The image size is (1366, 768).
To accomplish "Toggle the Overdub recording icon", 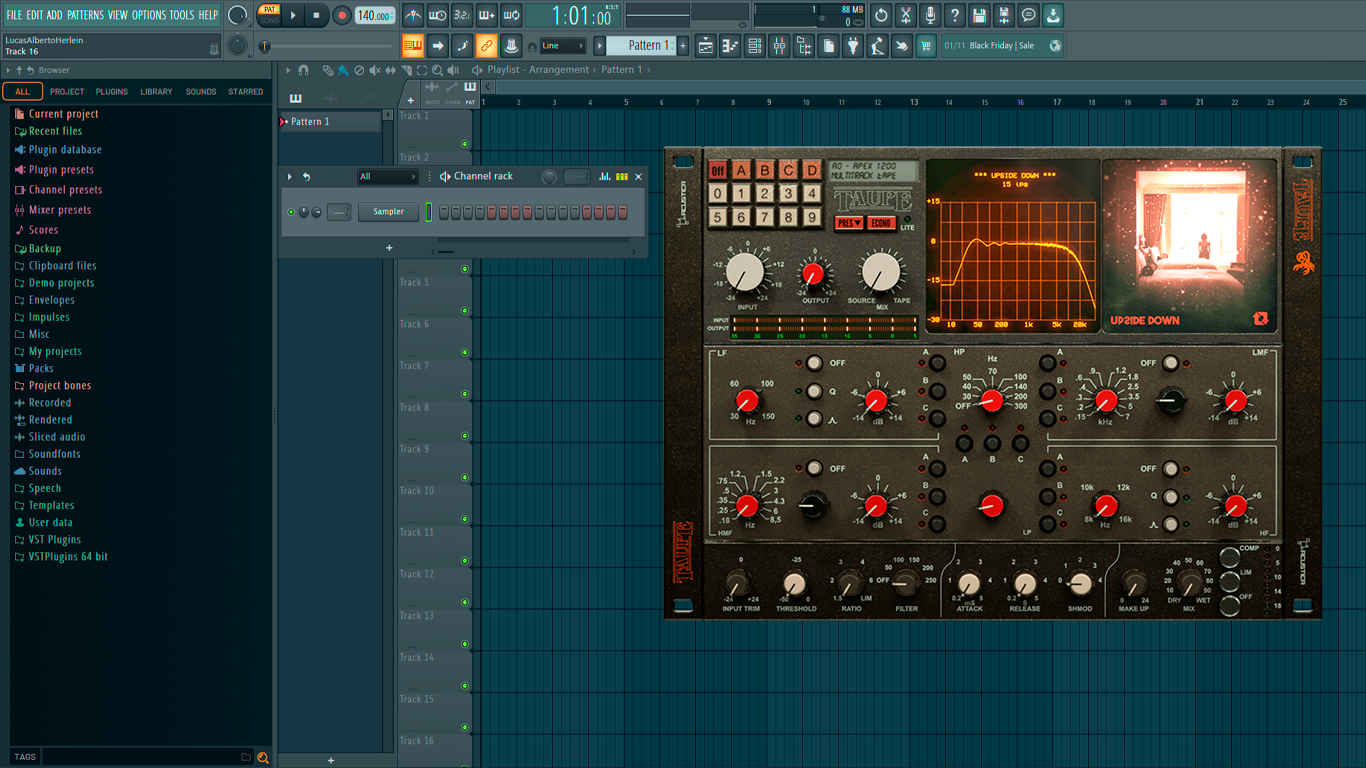I will (x=486, y=15).
